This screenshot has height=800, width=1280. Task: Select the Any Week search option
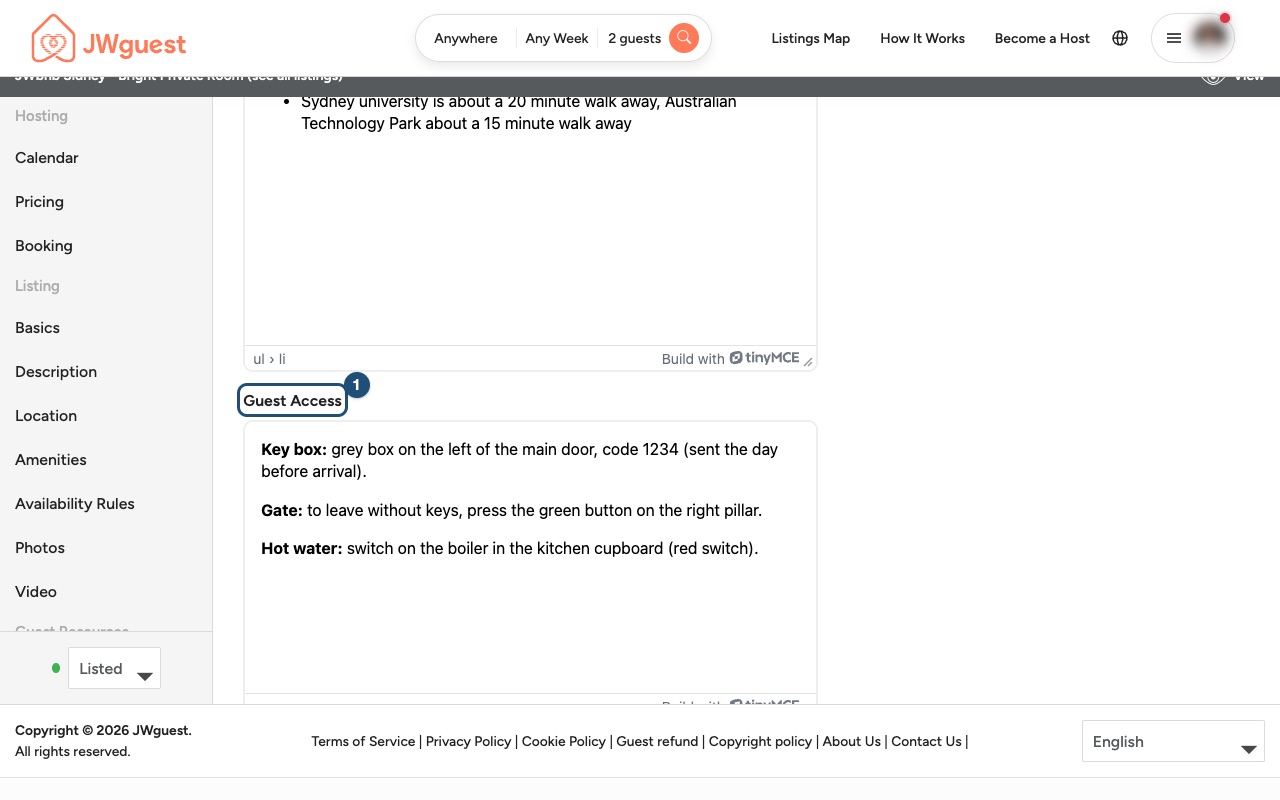[557, 38]
